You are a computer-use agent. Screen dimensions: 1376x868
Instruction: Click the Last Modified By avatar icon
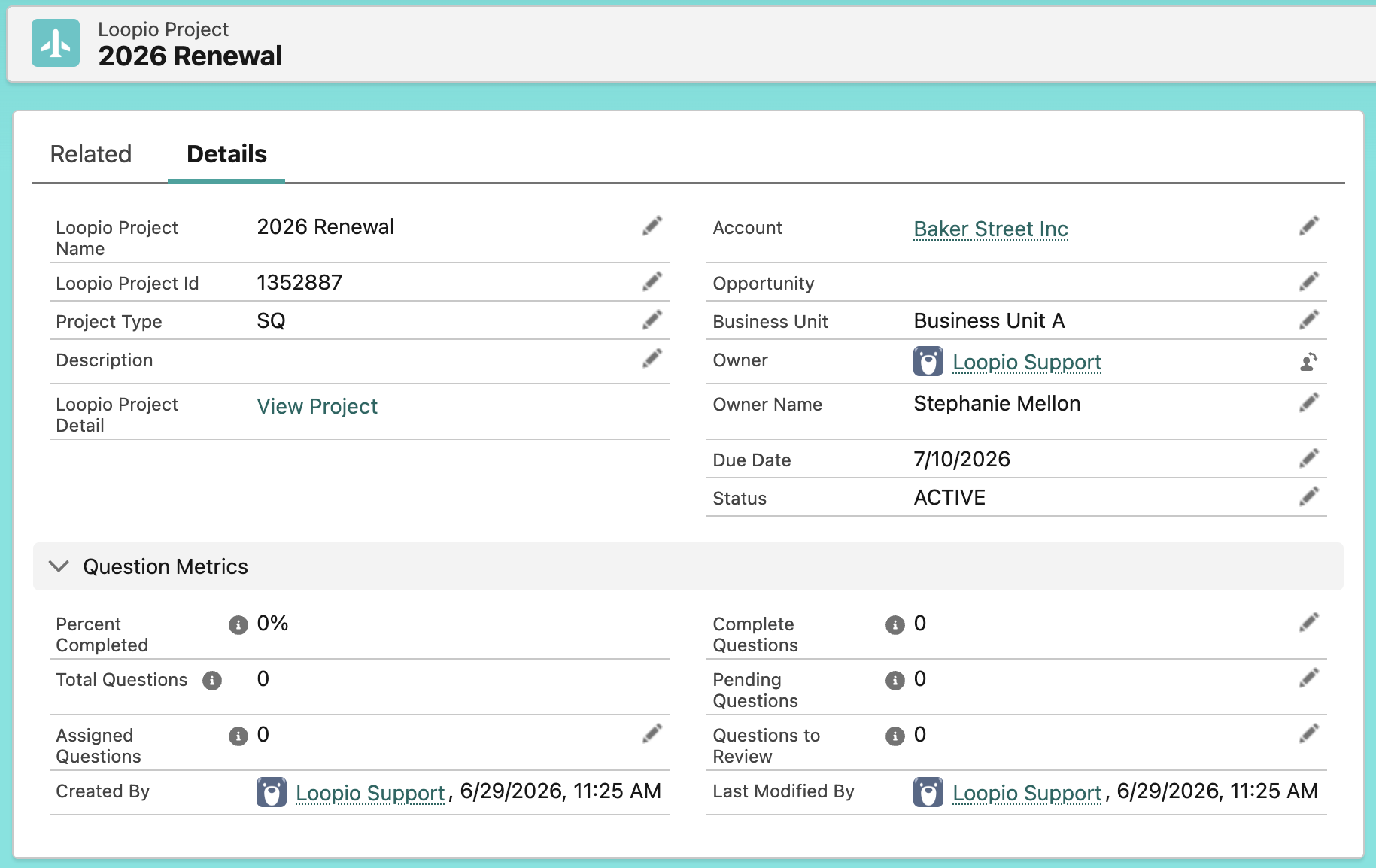tap(928, 792)
